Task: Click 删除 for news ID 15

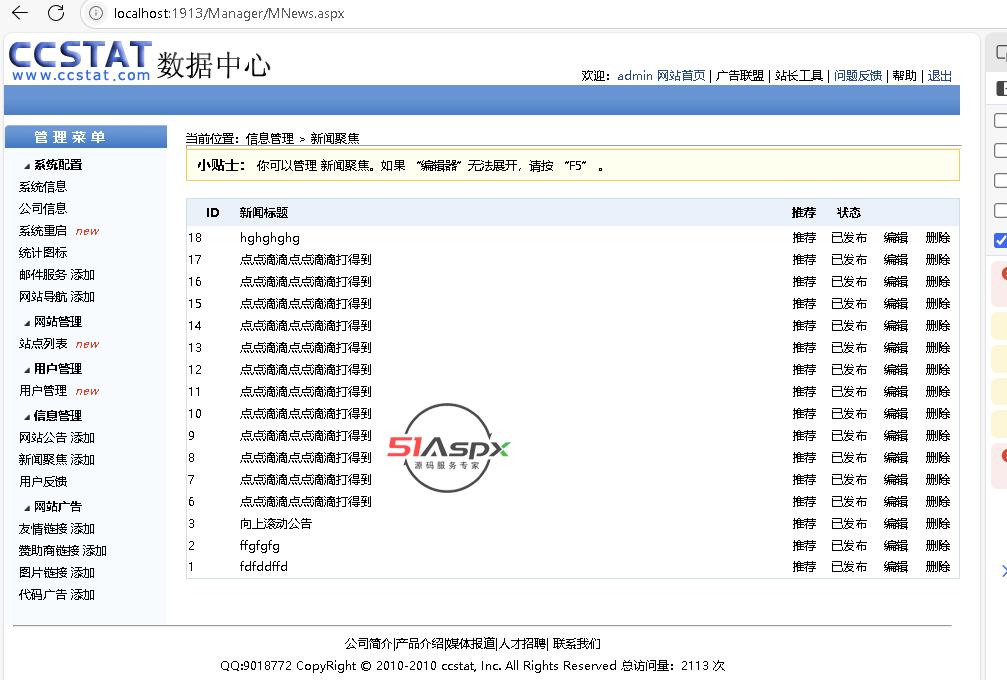Action: click(938, 304)
